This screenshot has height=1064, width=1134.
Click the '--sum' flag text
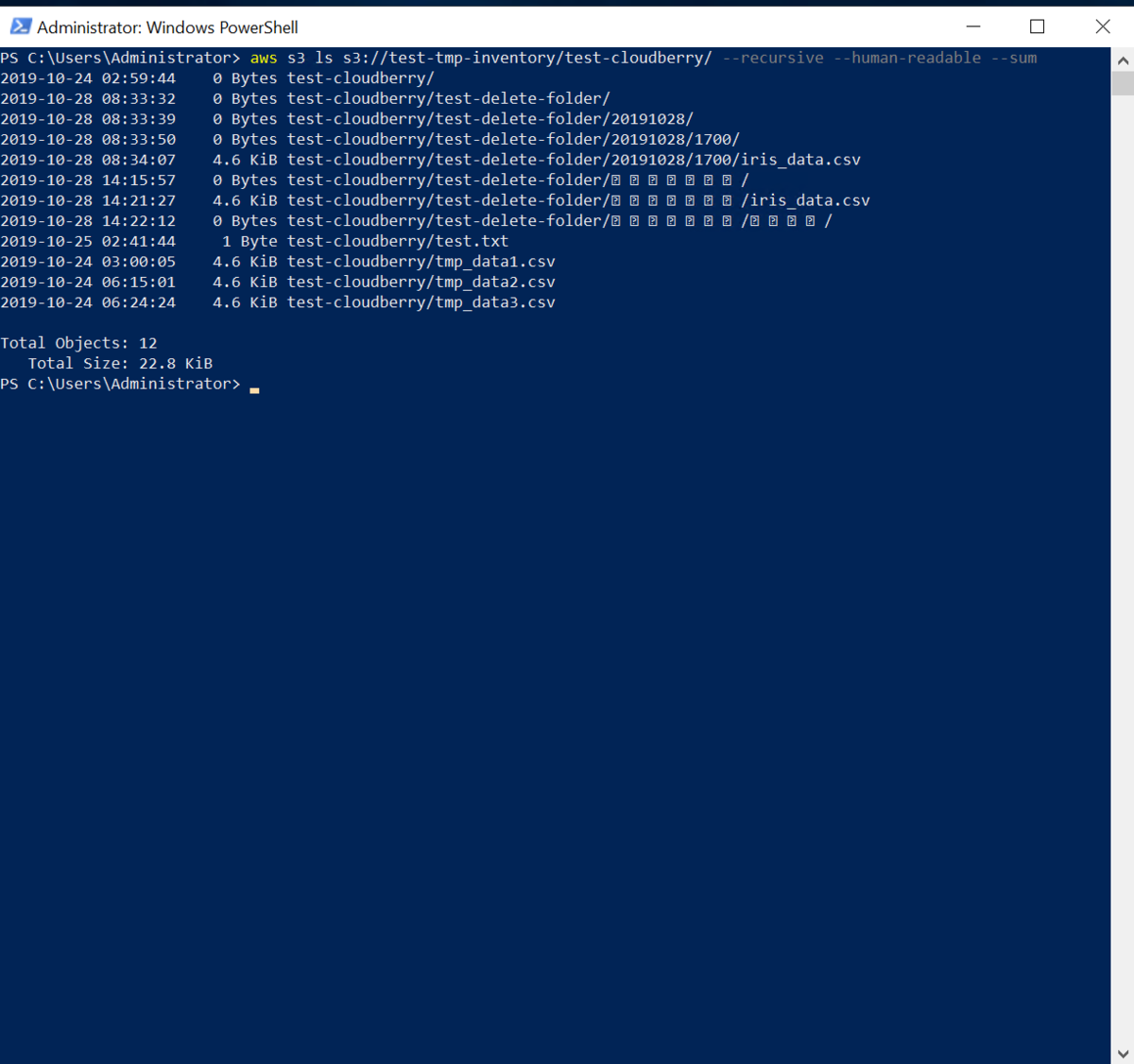(x=1014, y=58)
